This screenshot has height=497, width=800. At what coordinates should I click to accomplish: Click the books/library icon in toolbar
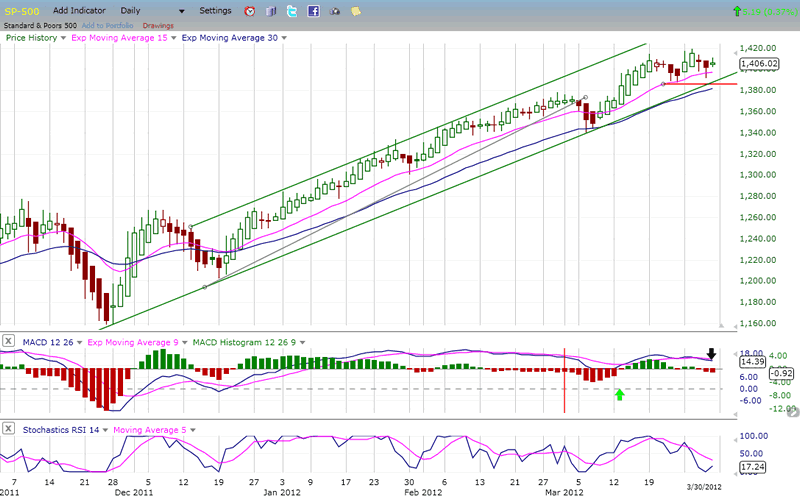click(271, 11)
